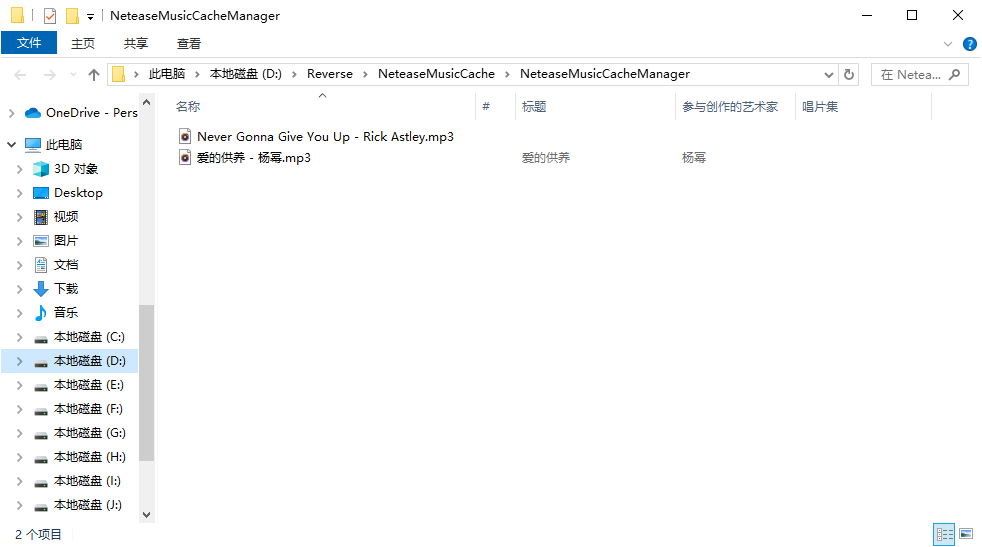Screen dimensions: 982x547
Task: Click navigation pane scroll up arrow
Action: tap(147, 102)
